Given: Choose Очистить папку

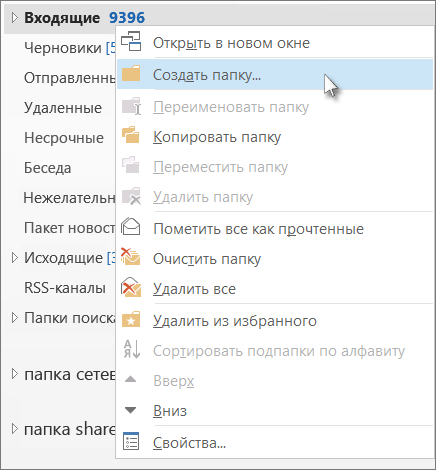Looking at the screenshot, I should [275, 259].
